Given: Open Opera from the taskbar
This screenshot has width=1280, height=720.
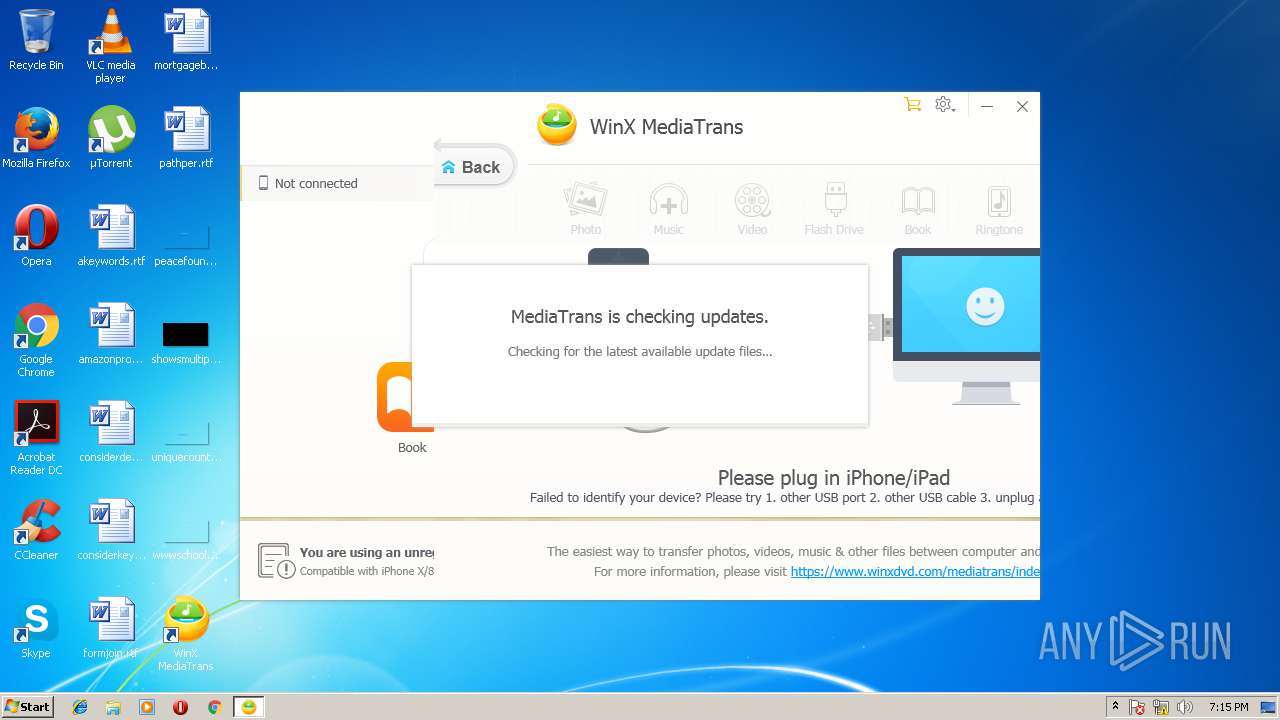Looking at the screenshot, I should click(x=181, y=707).
